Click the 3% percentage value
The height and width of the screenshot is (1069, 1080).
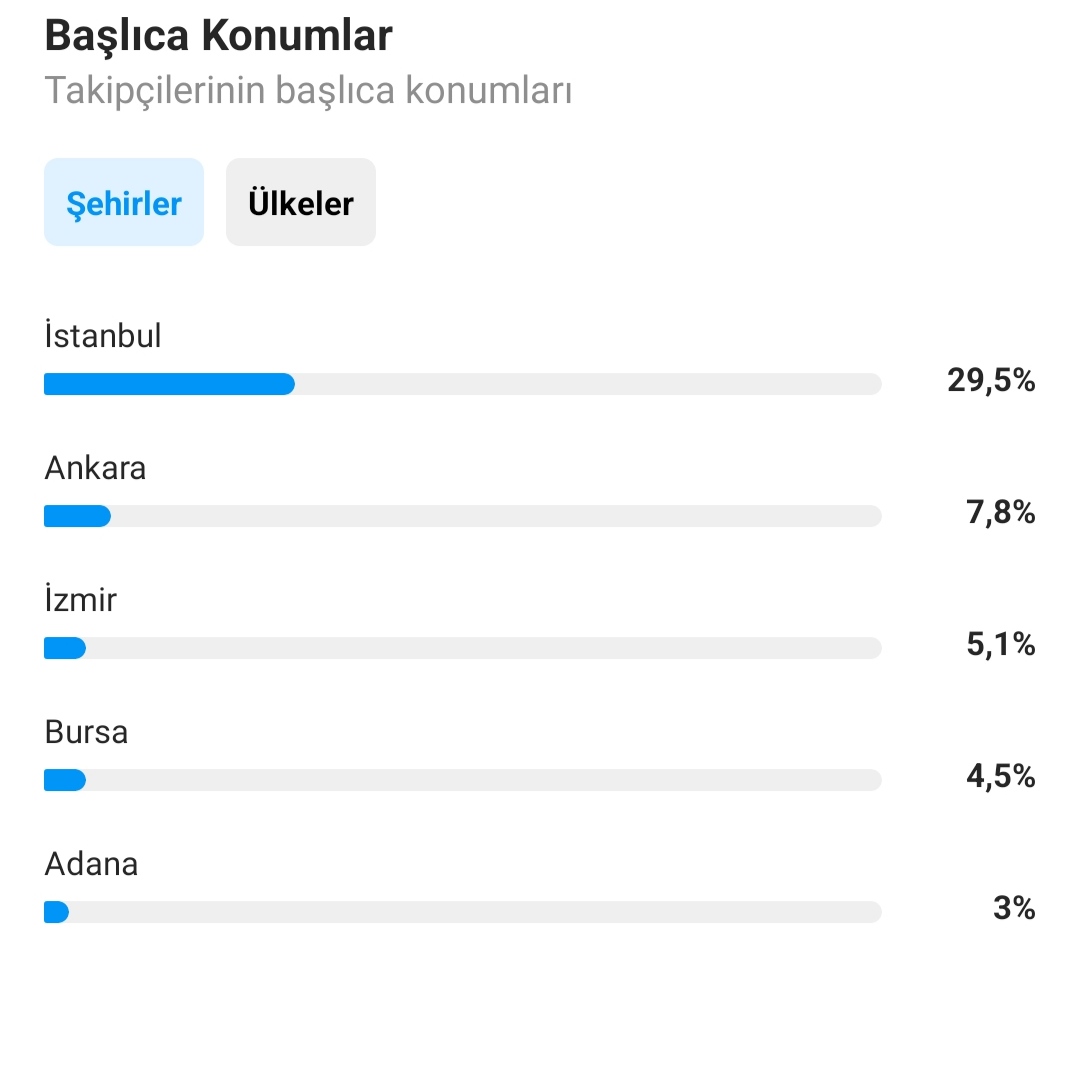tap(1015, 908)
